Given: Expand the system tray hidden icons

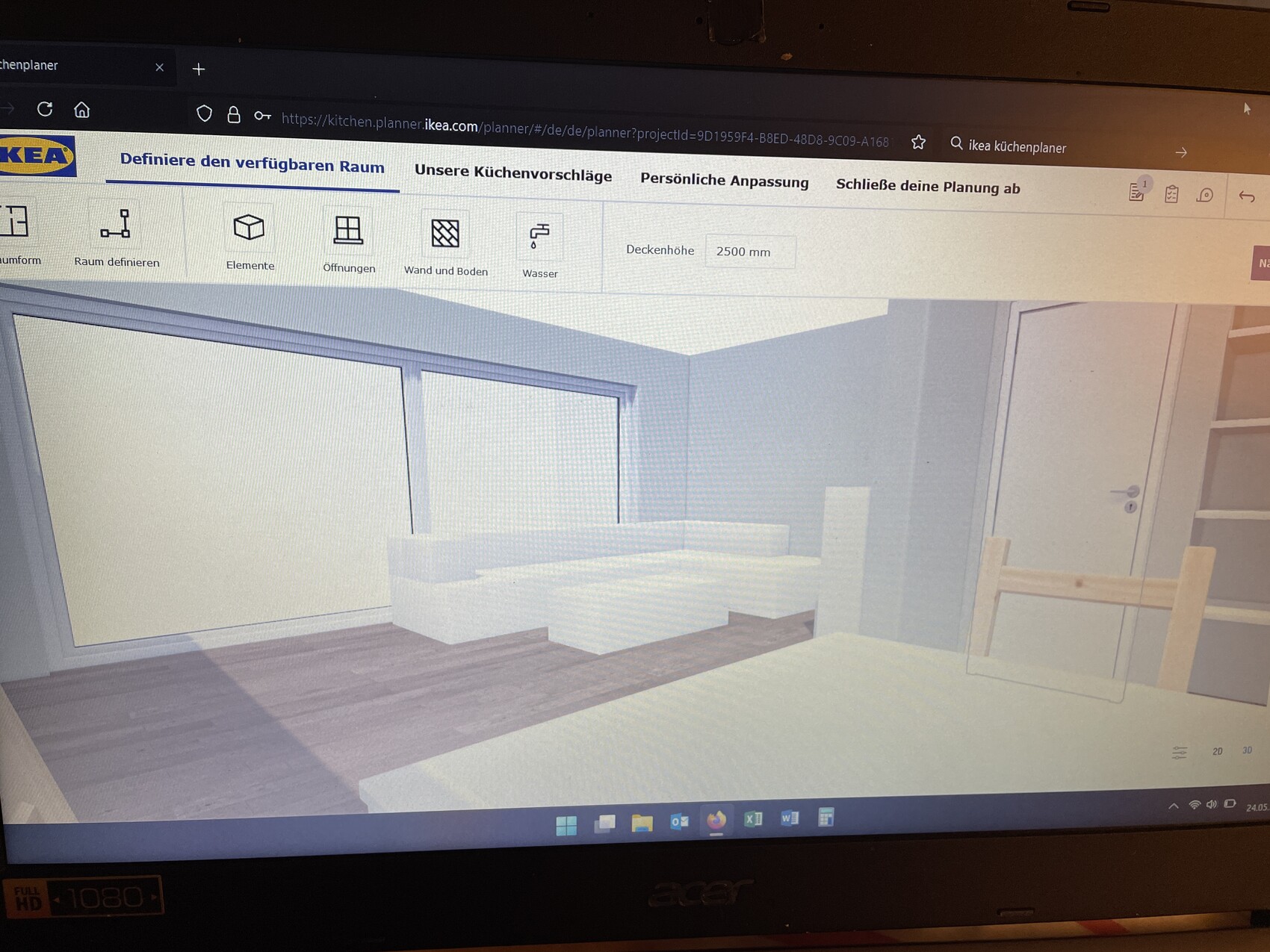Looking at the screenshot, I should pyautogui.click(x=1174, y=806).
